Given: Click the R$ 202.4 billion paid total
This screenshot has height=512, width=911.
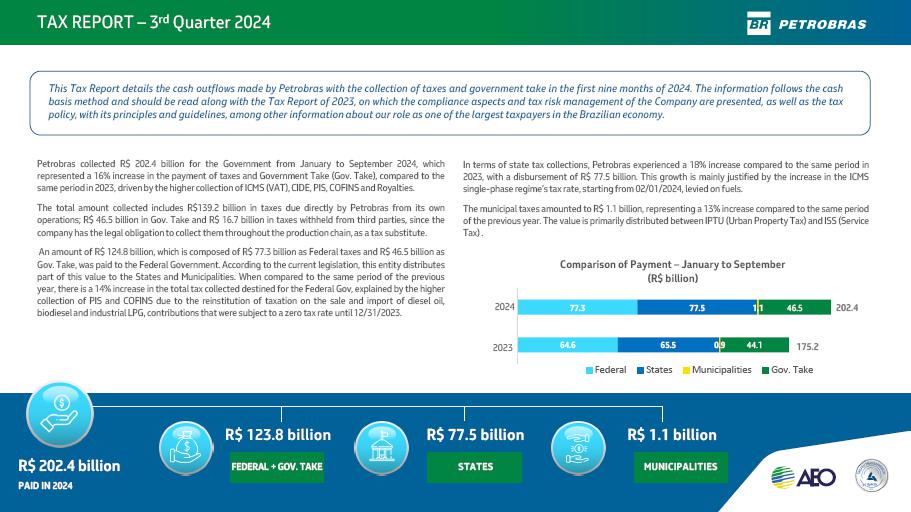Looking at the screenshot, I should pyautogui.click(x=69, y=466).
